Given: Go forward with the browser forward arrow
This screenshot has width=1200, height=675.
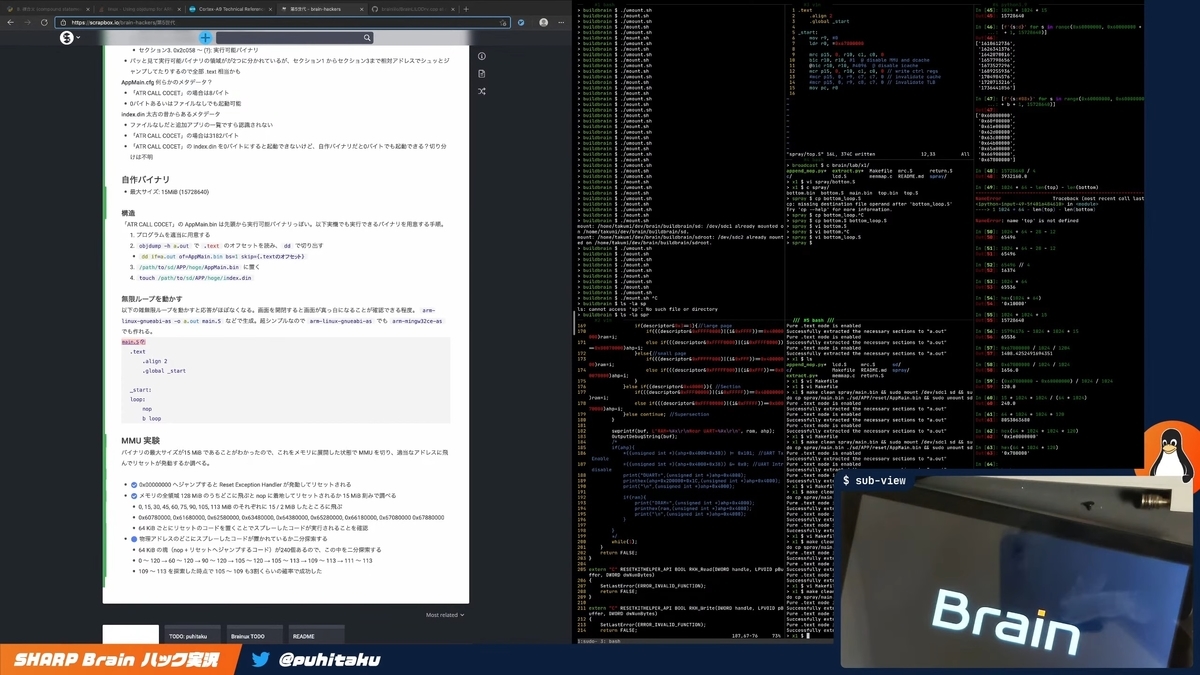Looking at the screenshot, I should point(27,22).
